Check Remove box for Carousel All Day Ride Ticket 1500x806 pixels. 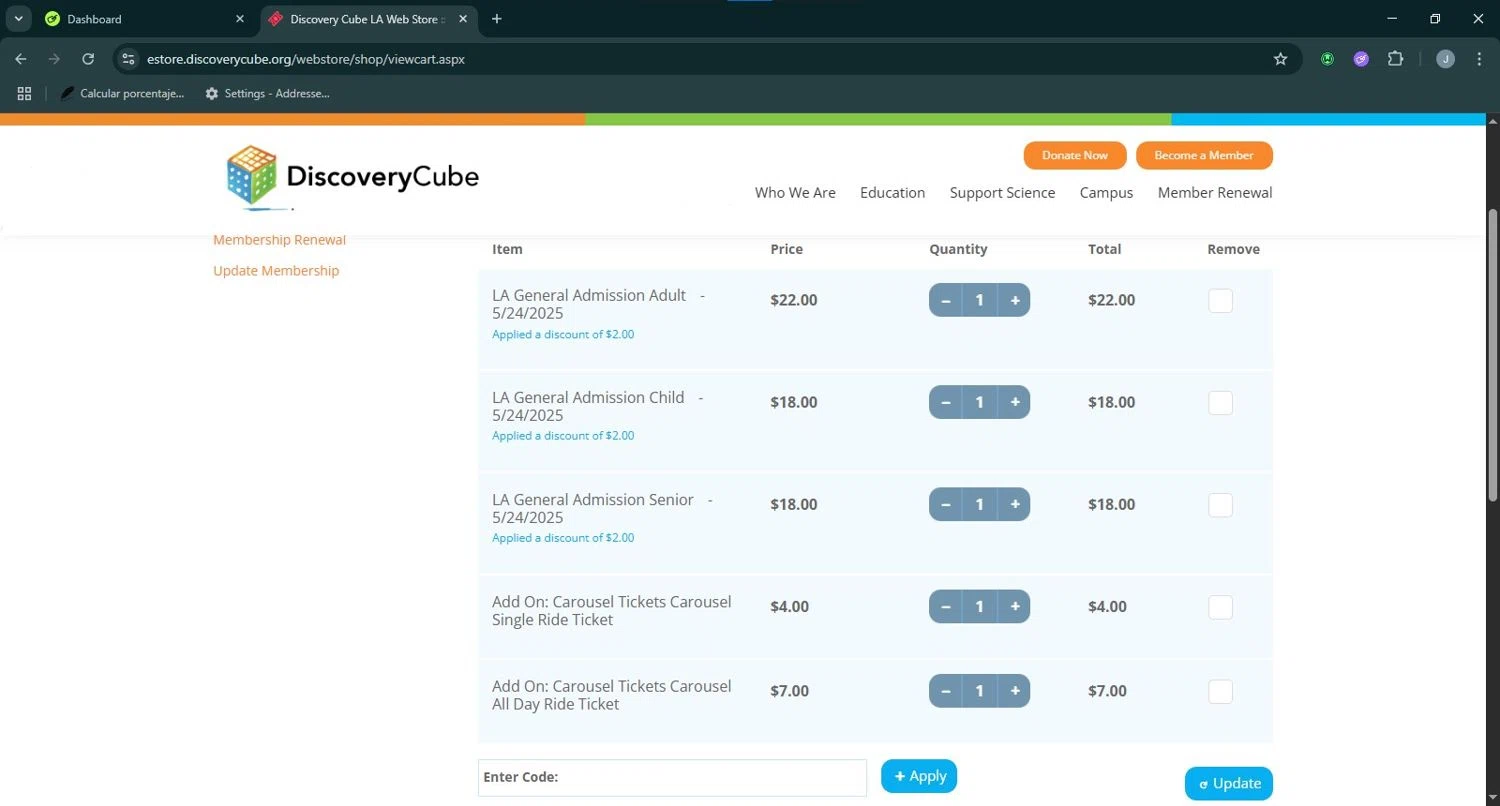(1220, 690)
